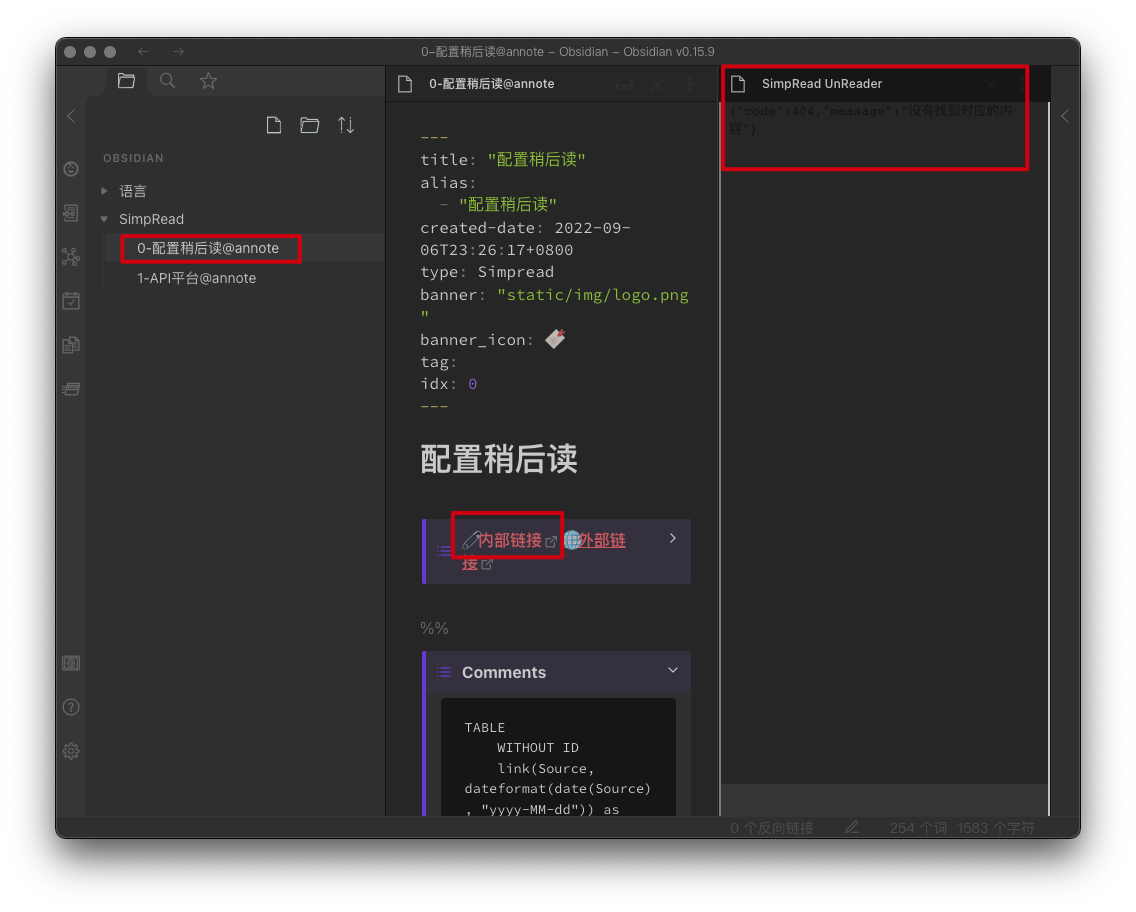This screenshot has height=912, width=1136.
Task: Open backlinks count in status bar
Action: click(772, 828)
